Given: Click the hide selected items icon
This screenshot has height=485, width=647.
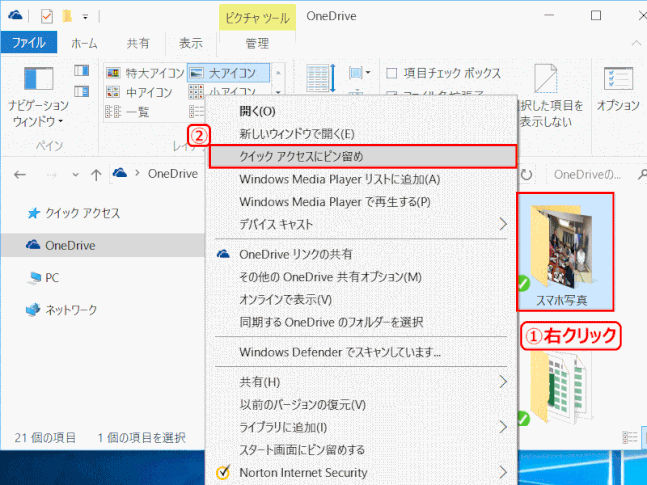Looking at the screenshot, I should coord(545,78).
